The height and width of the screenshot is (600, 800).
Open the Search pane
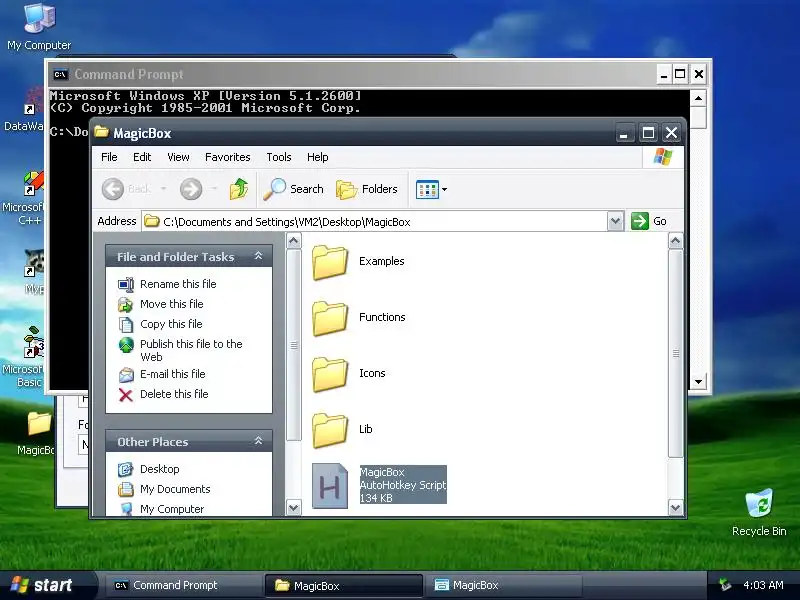(293, 189)
